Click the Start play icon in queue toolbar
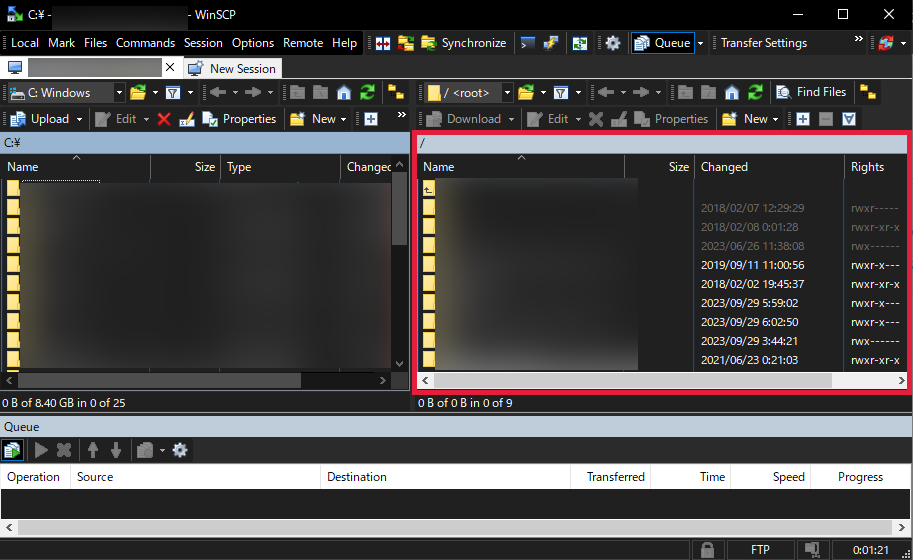Image resolution: width=913 pixels, height=560 pixels. point(41,450)
